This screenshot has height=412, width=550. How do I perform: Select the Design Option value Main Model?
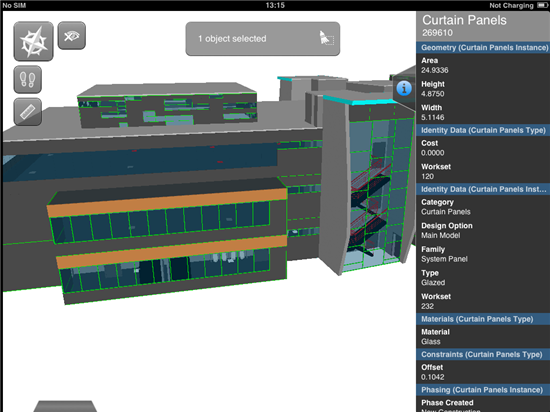click(441, 235)
